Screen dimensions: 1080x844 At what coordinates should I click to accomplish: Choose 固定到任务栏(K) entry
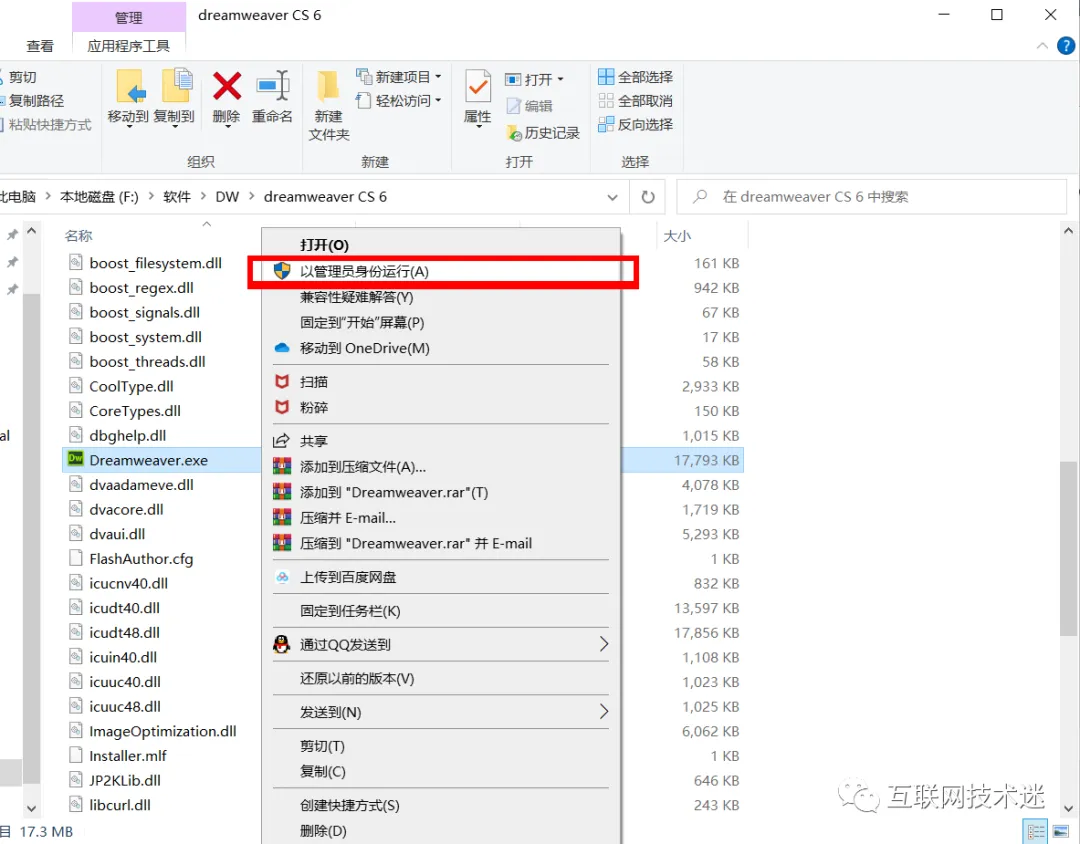coord(441,611)
